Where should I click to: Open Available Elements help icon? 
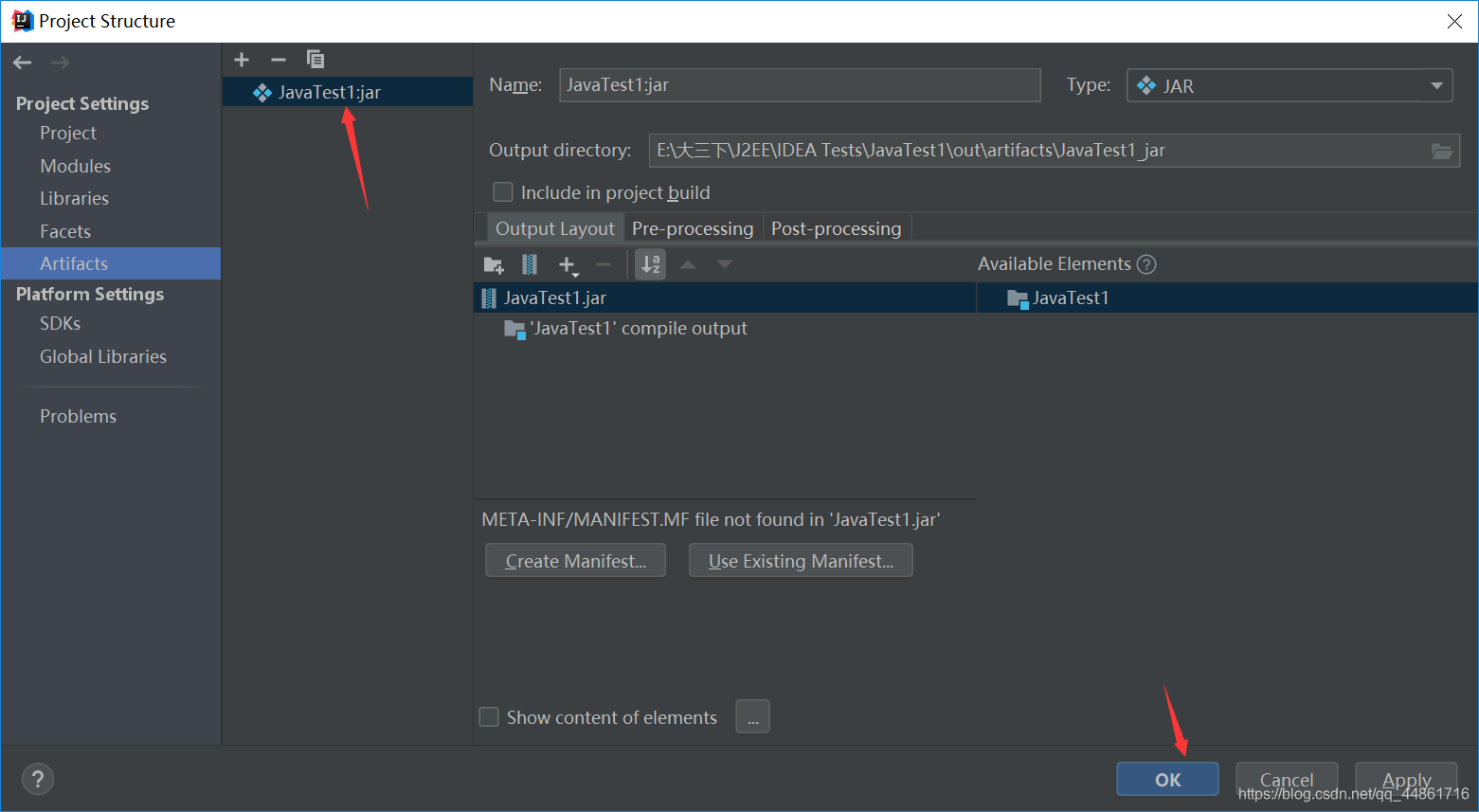pos(1146,264)
